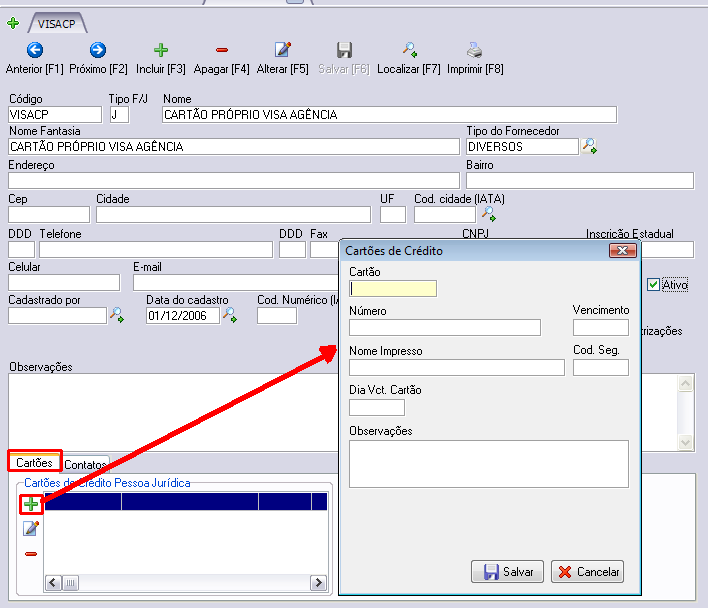The height and width of the screenshot is (608, 708).
Task: Click the Endereço field
Action: [x=234, y=181]
